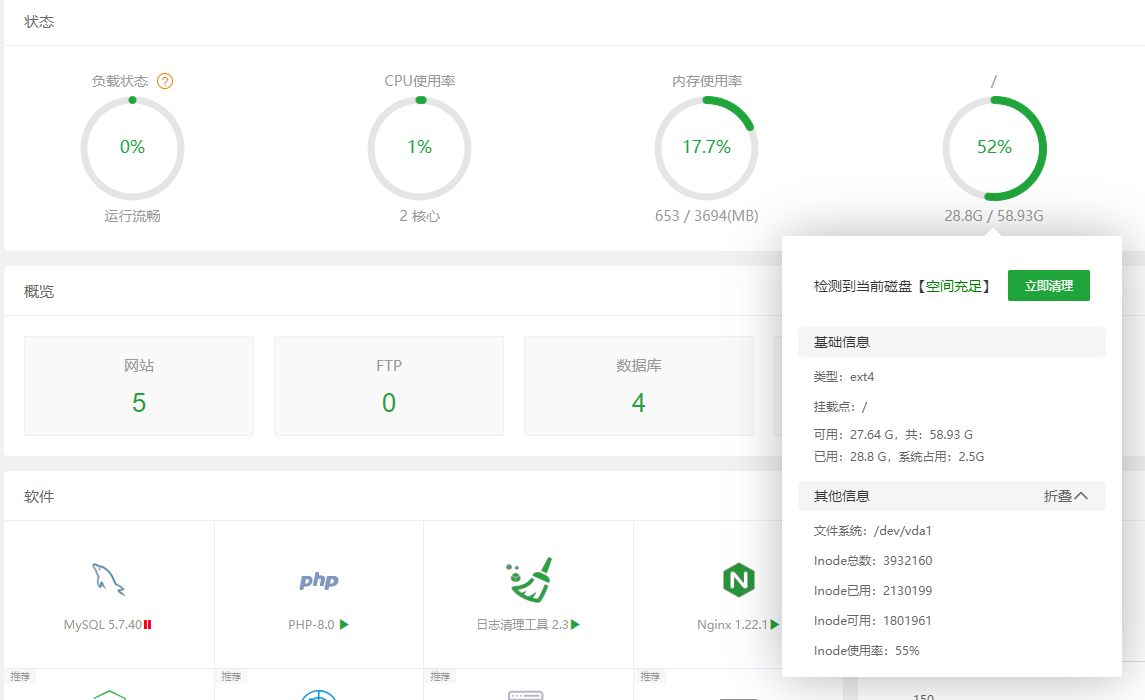Open the 数据库 overview card

tap(638, 386)
